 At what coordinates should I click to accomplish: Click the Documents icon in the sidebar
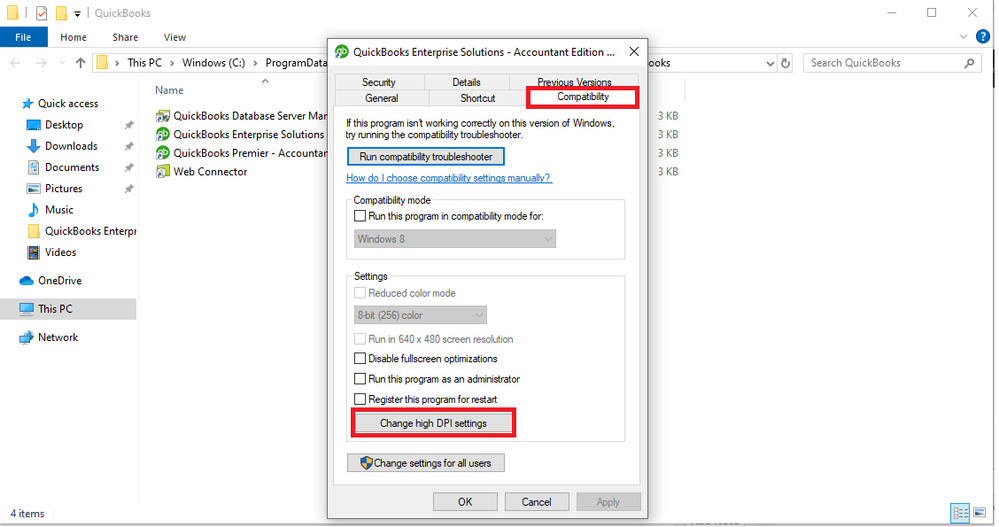click(33, 167)
